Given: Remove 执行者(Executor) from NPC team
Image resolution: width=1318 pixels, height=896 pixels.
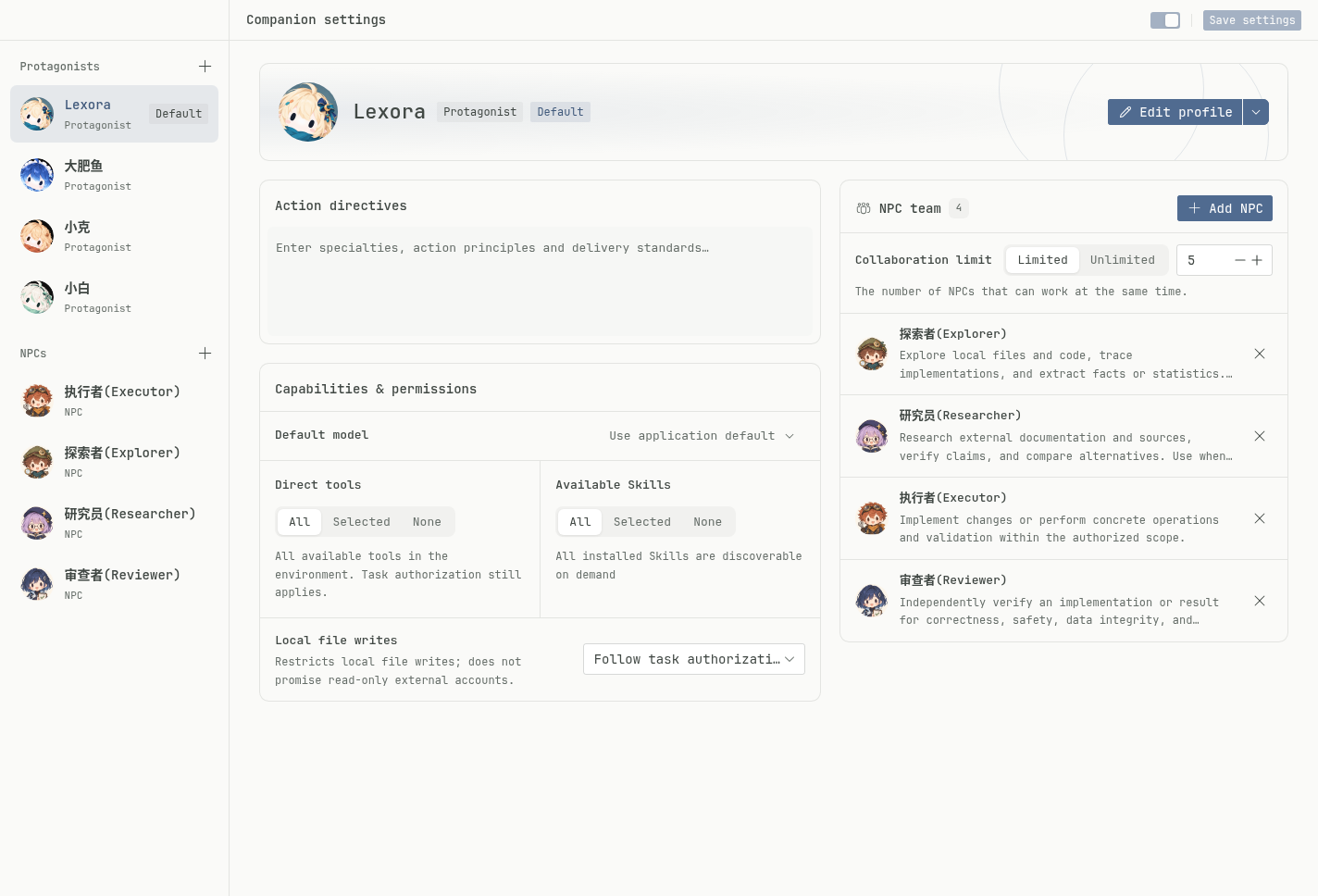Looking at the screenshot, I should point(1260,518).
